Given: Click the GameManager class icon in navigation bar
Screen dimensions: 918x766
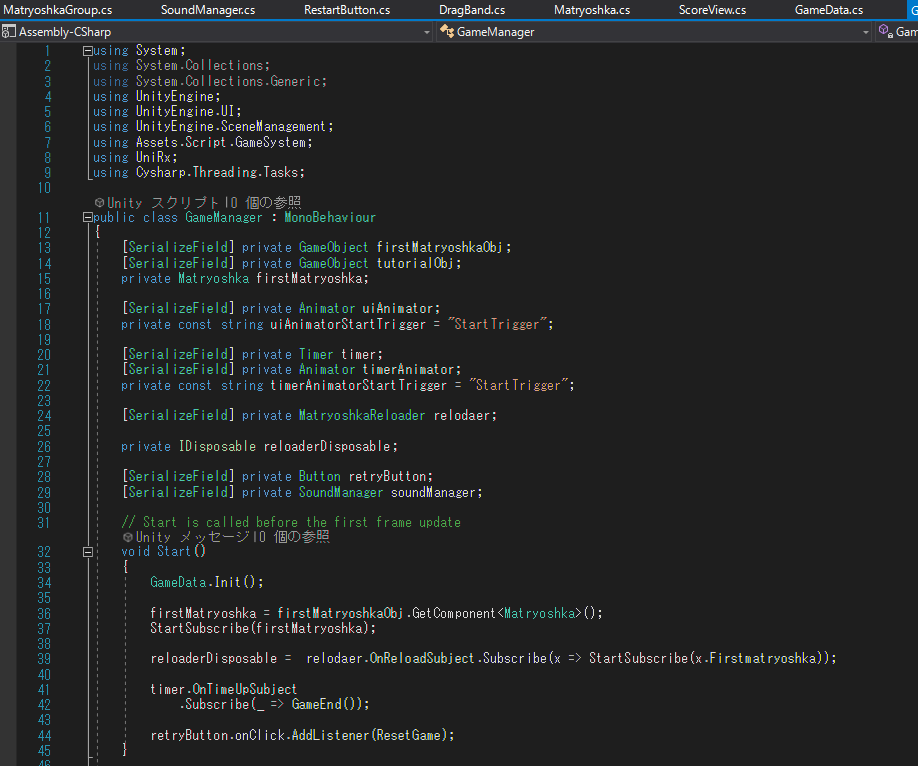Looking at the screenshot, I should click(x=447, y=31).
